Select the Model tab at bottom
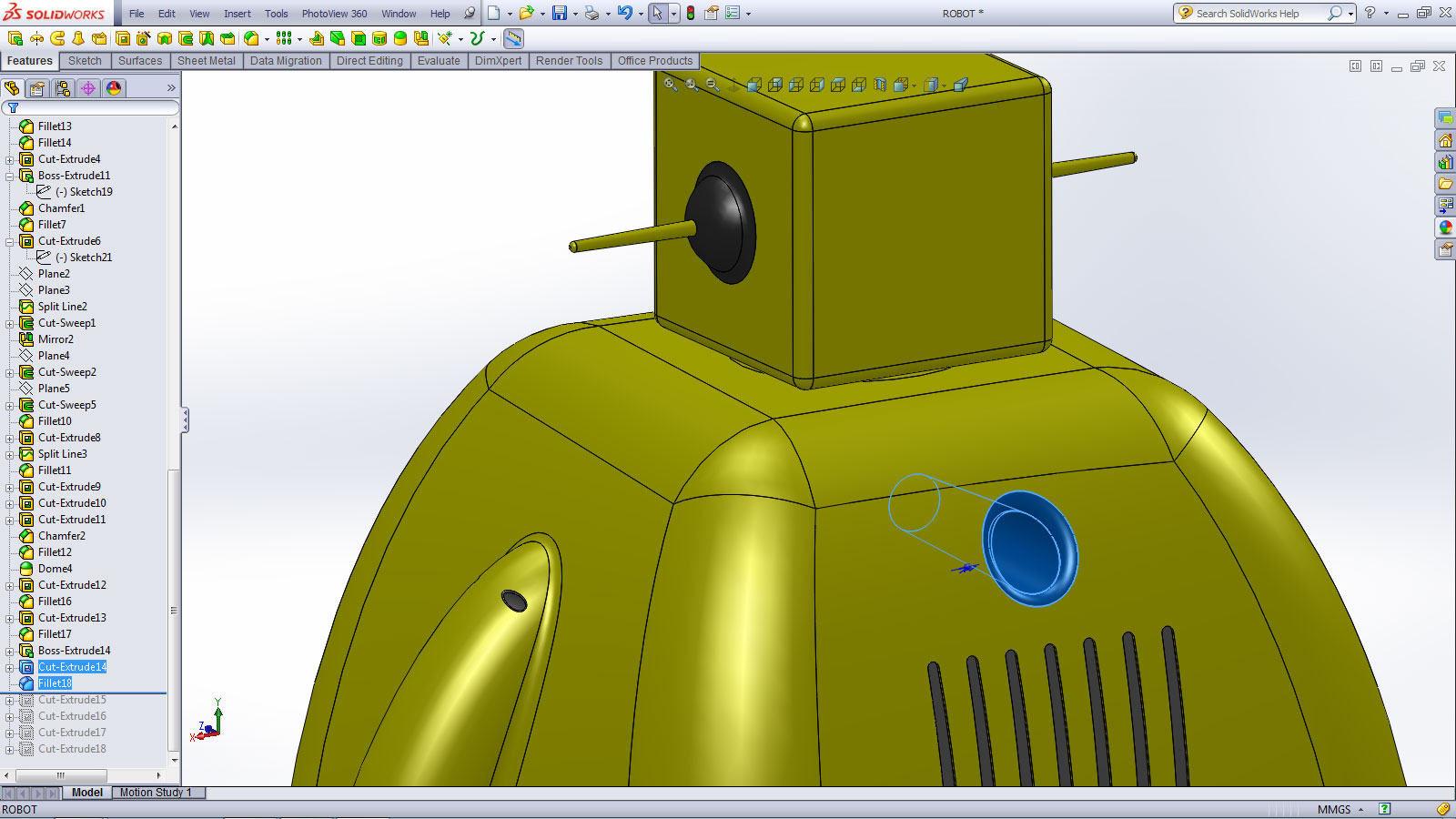Screen dimensions: 1456x819 click(87, 793)
